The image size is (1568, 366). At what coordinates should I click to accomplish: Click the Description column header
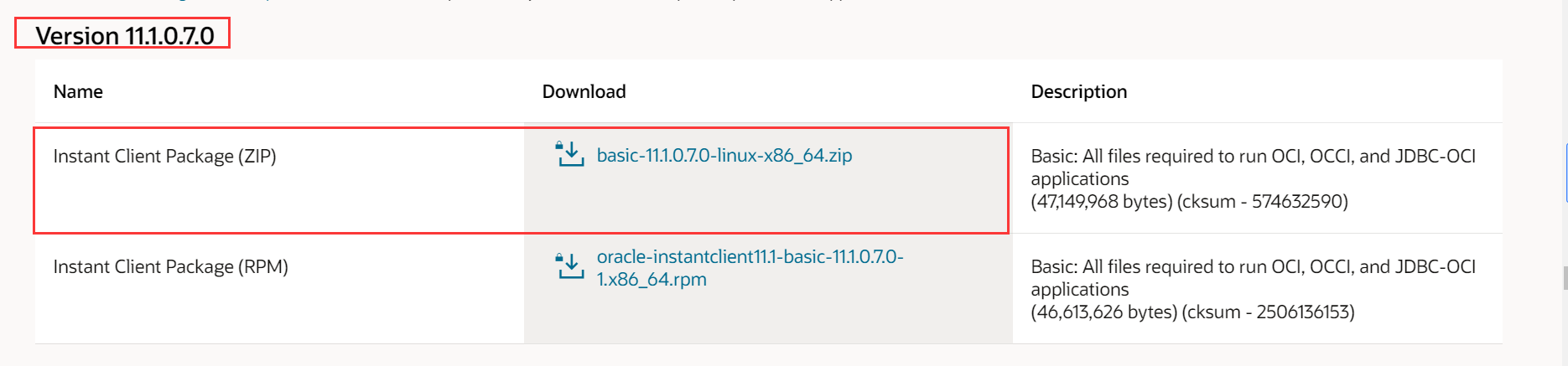pyautogui.click(x=1078, y=91)
